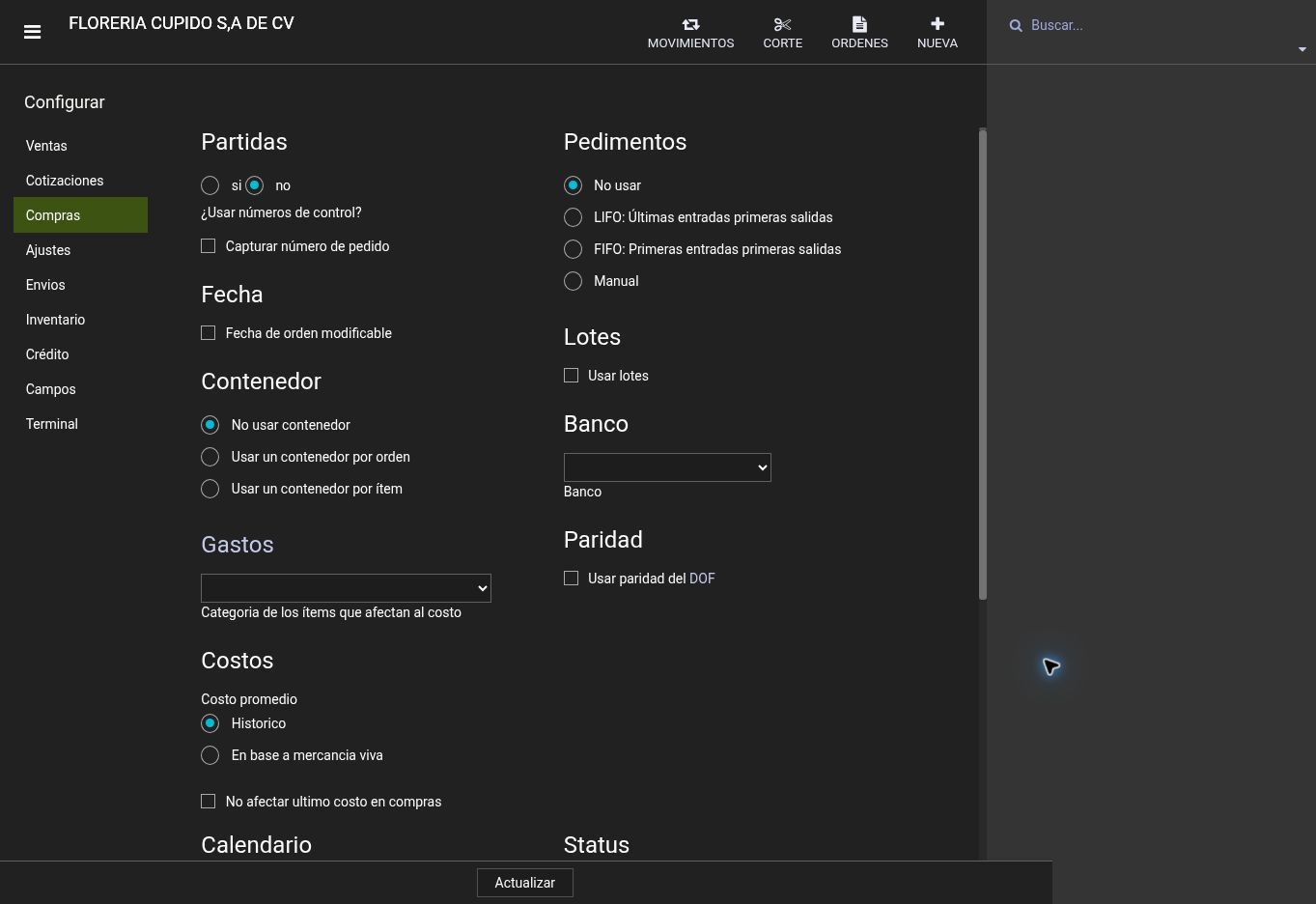The width and height of the screenshot is (1316, 904).
Task: Select Partidas 'si' radio button
Action: [x=210, y=185]
